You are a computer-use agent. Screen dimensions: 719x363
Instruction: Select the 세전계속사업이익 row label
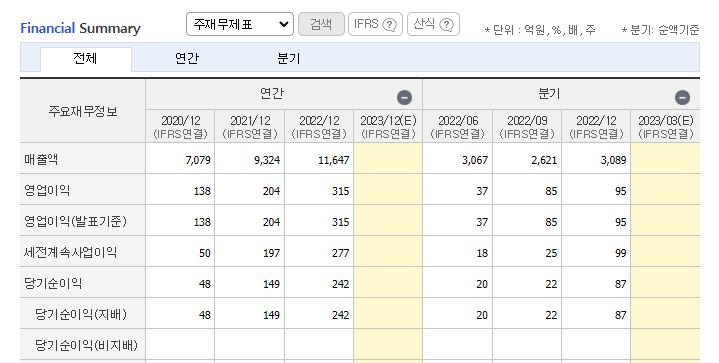tap(71, 252)
